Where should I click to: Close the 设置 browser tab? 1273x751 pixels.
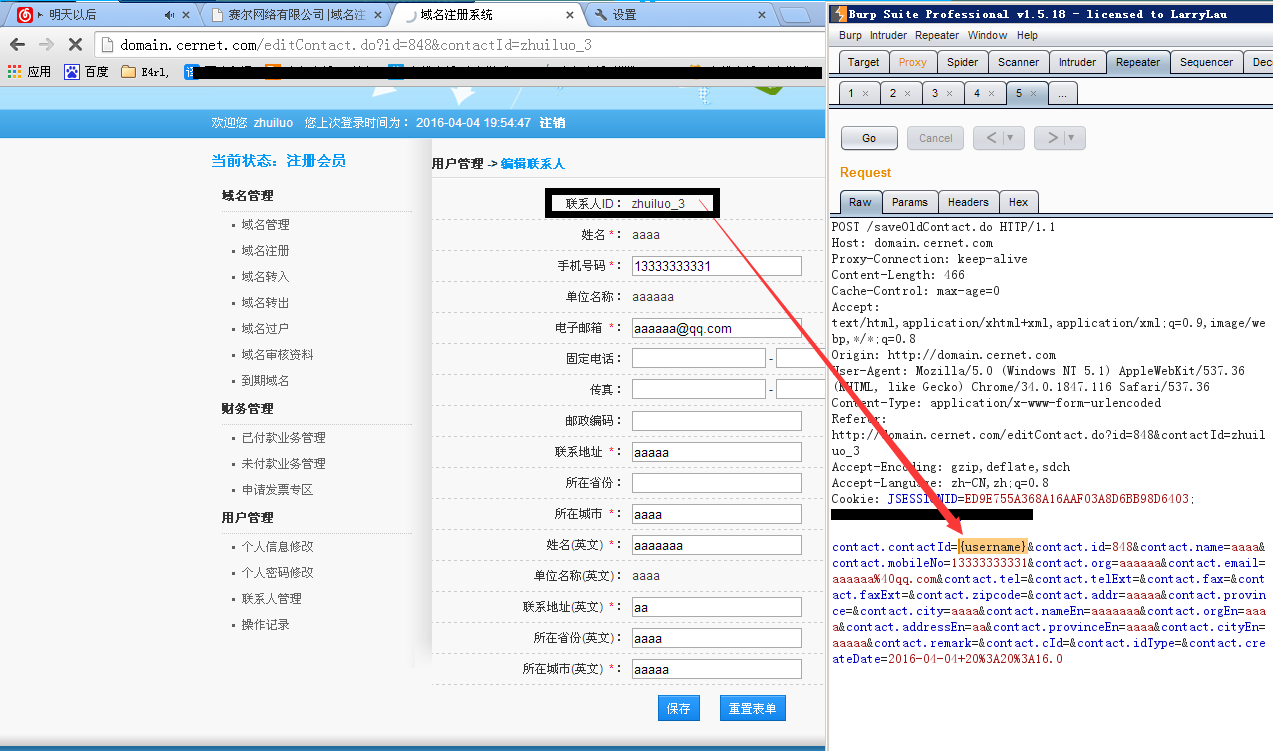tap(762, 15)
